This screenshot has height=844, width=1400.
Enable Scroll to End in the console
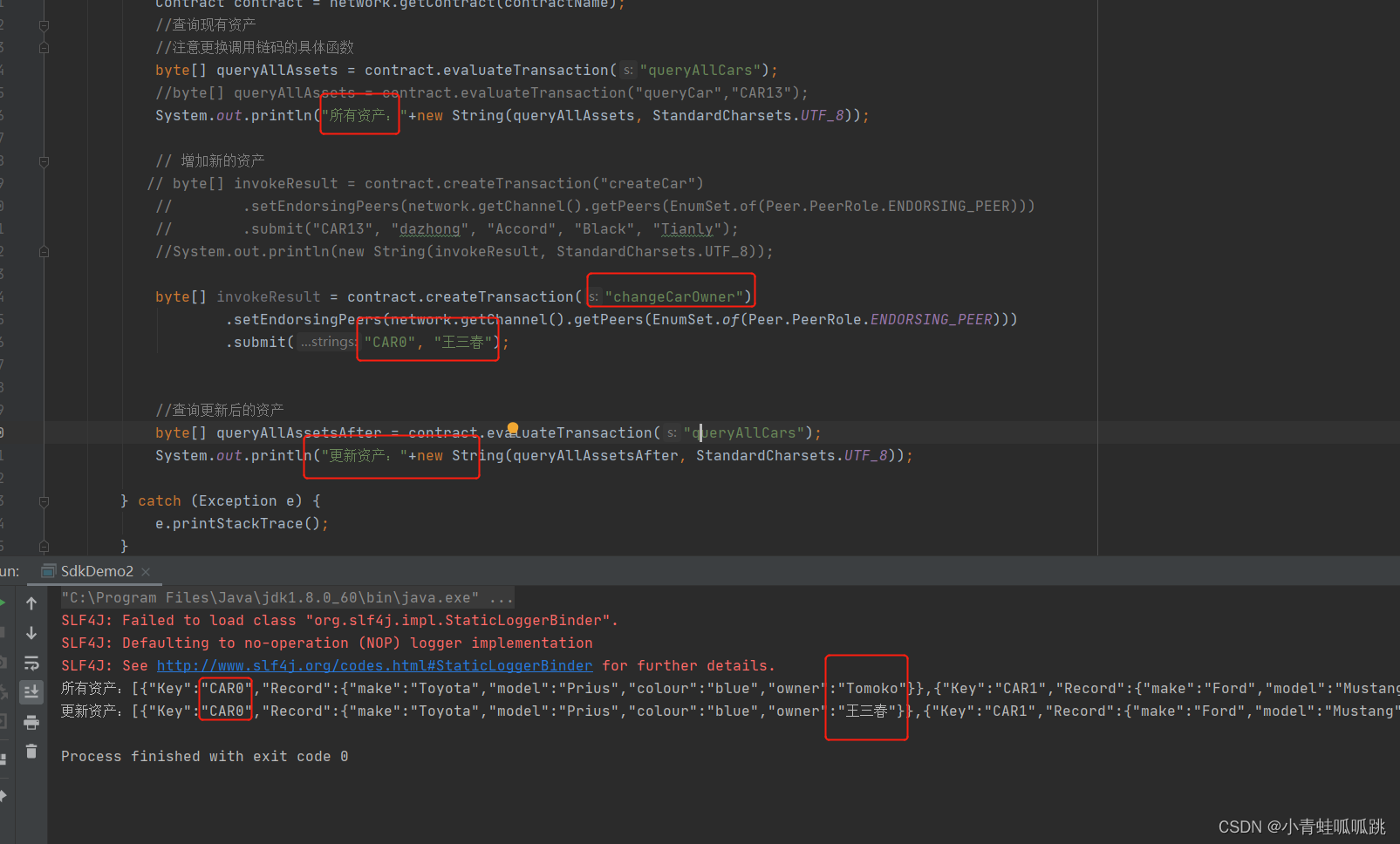pos(31,691)
